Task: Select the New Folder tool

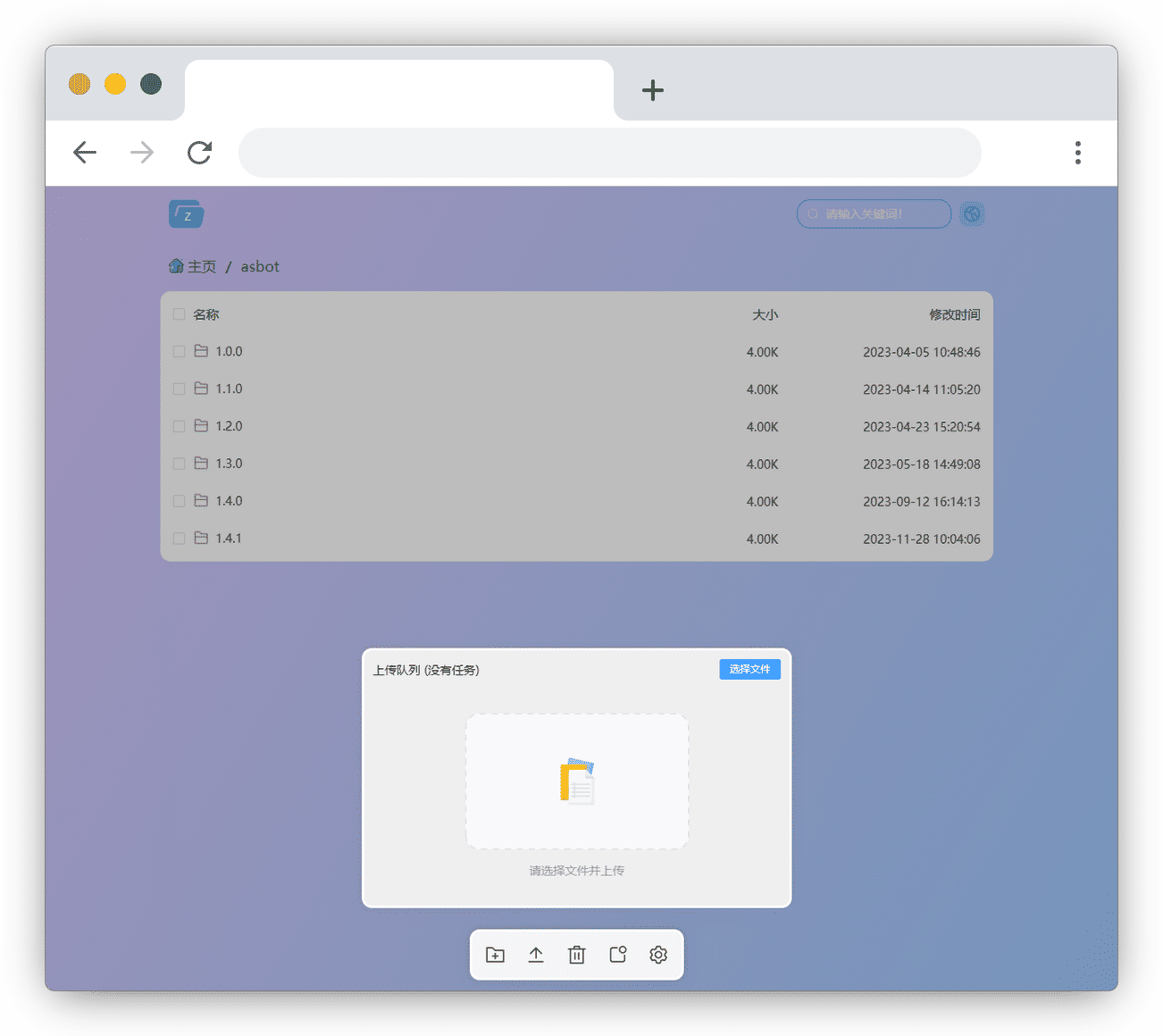Action: click(x=496, y=954)
